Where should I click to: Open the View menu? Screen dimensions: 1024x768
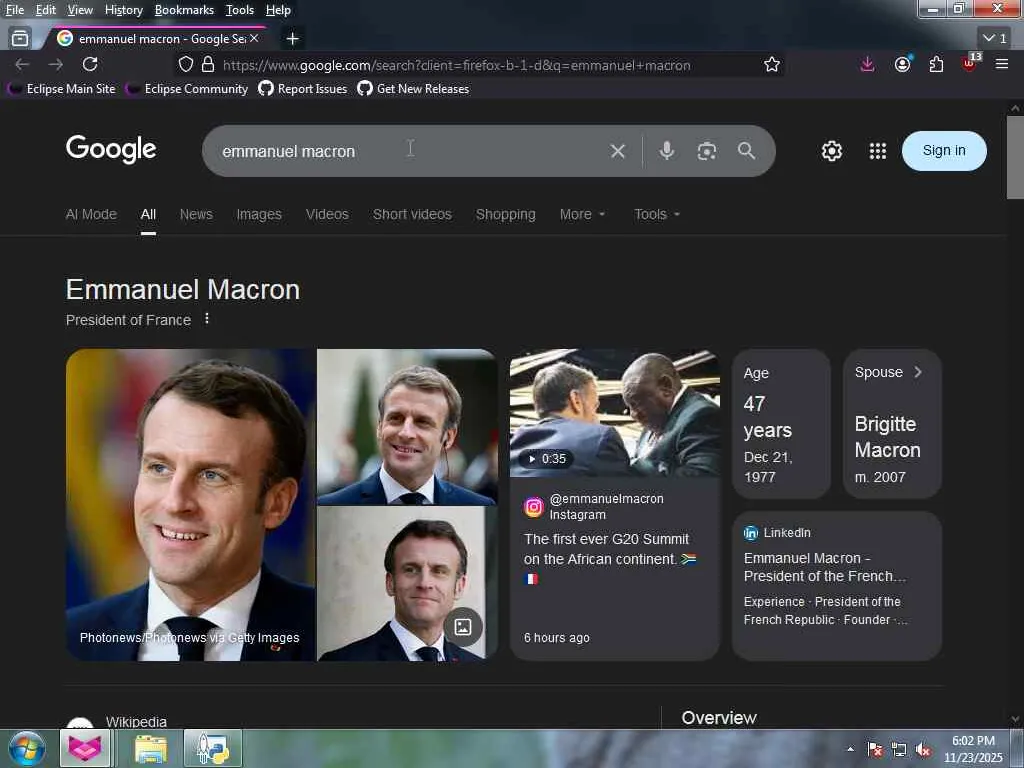(x=80, y=10)
